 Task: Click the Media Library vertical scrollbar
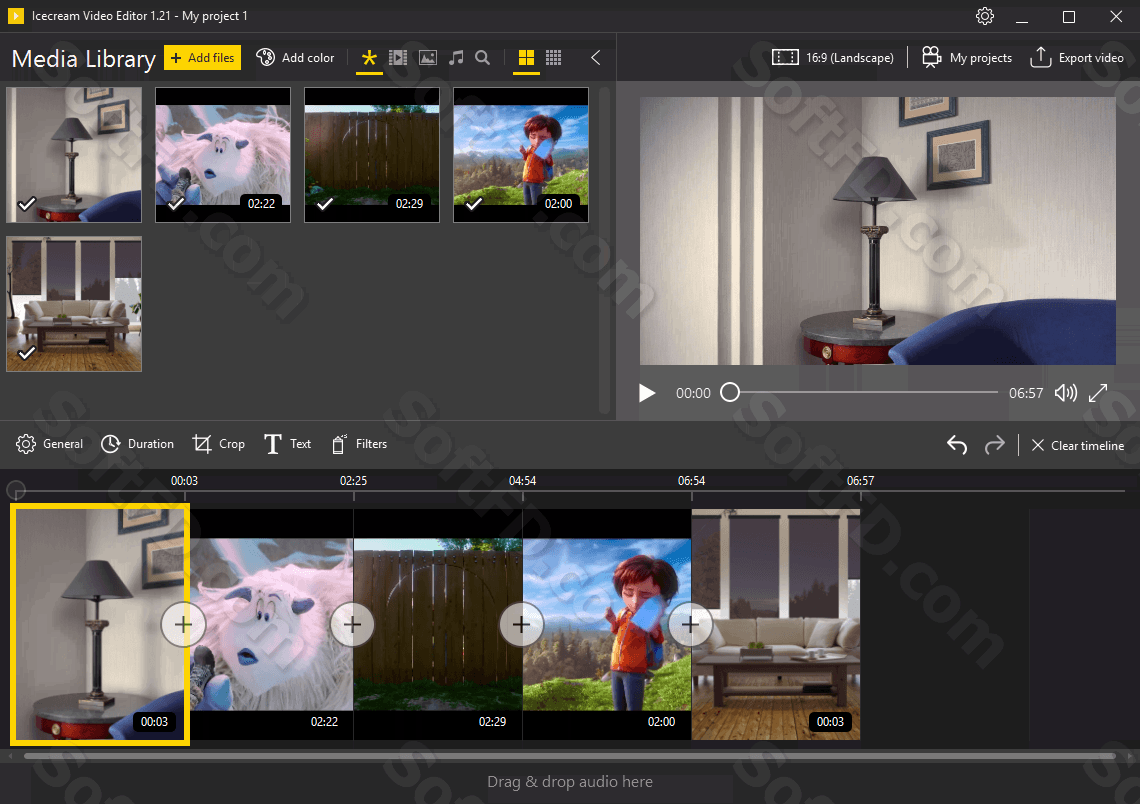click(604, 249)
